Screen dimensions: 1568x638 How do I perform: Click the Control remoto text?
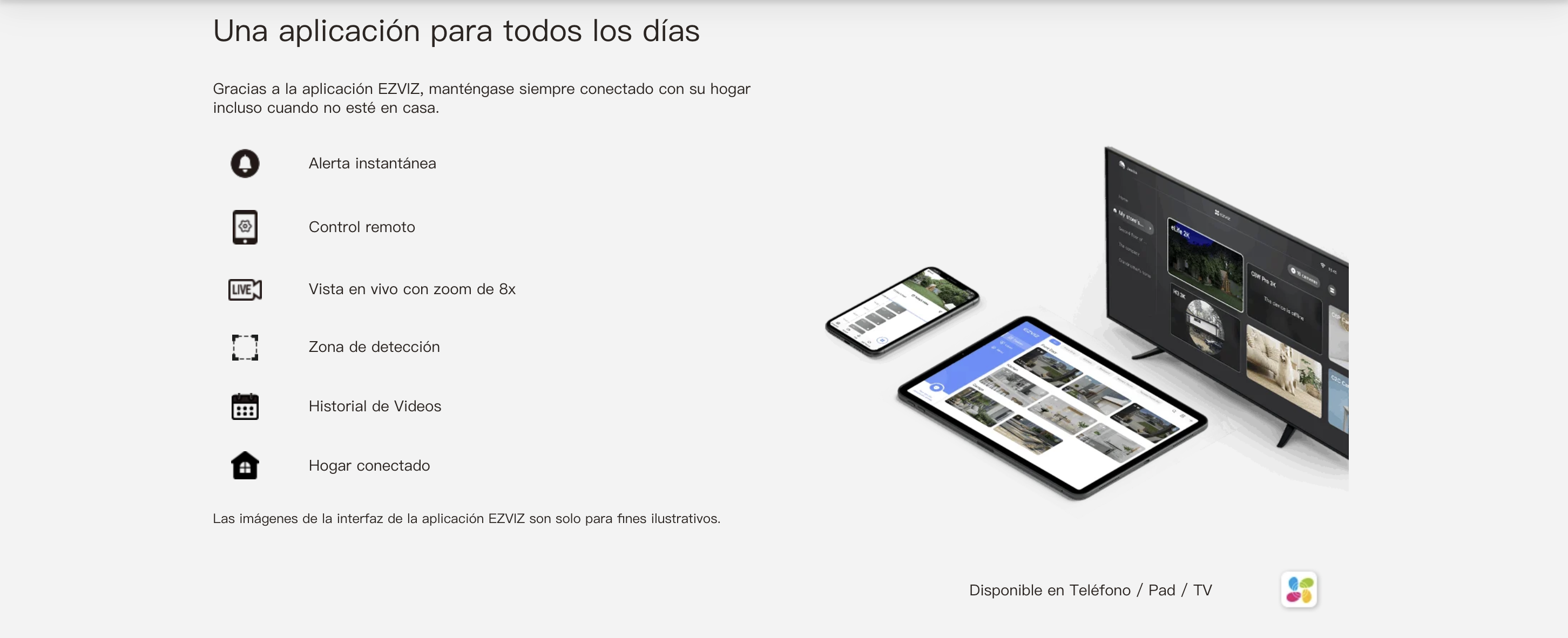click(362, 227)
